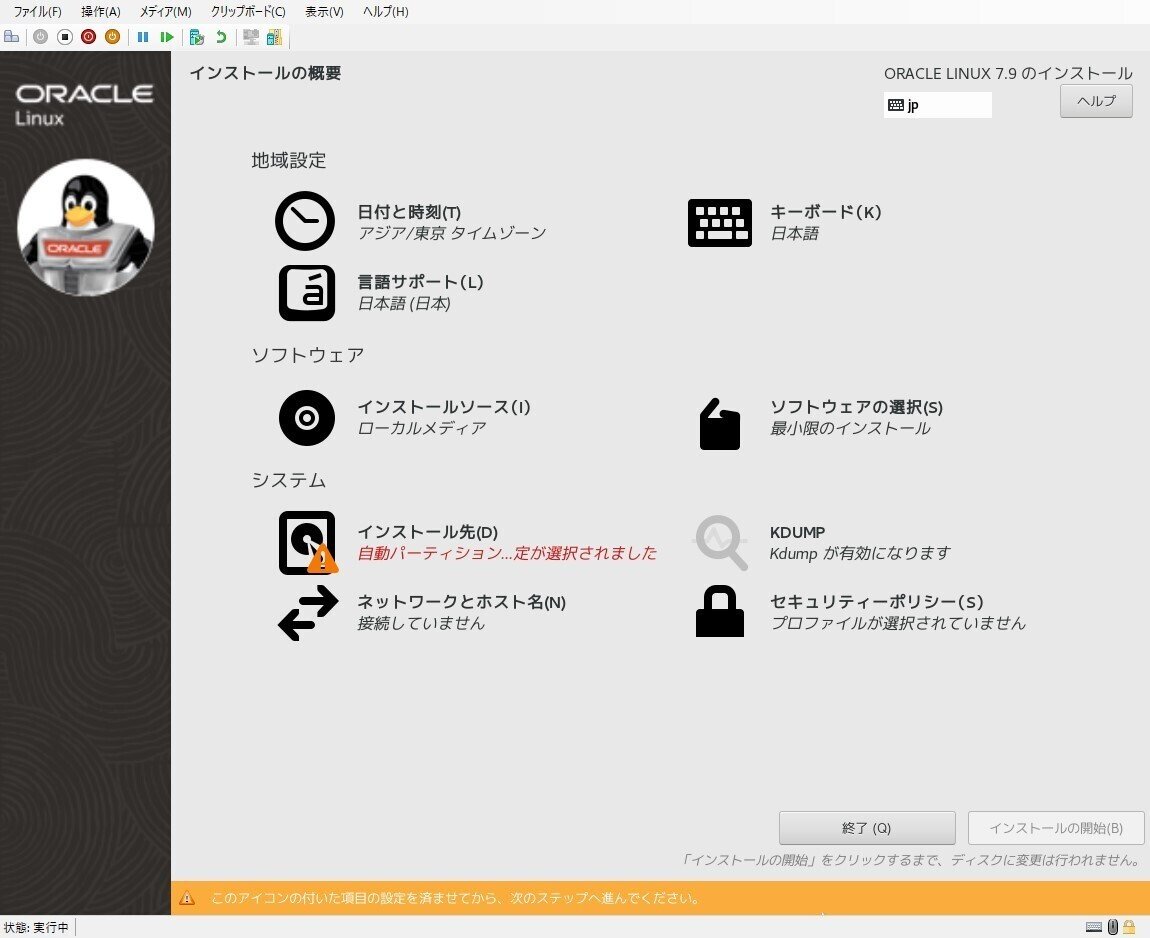Click the 言語サポート(L) label
1150x938 pixels.
[420, 282]
